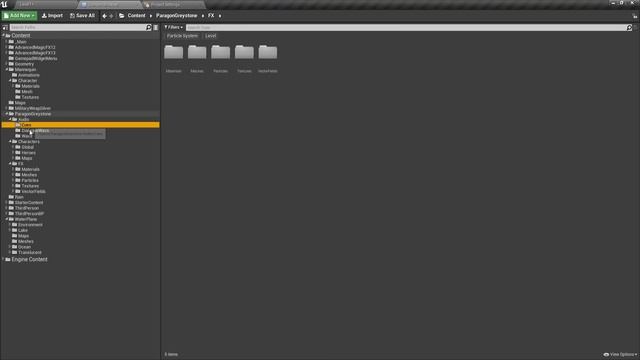Expand the Engine Content tree

[4, 259]
